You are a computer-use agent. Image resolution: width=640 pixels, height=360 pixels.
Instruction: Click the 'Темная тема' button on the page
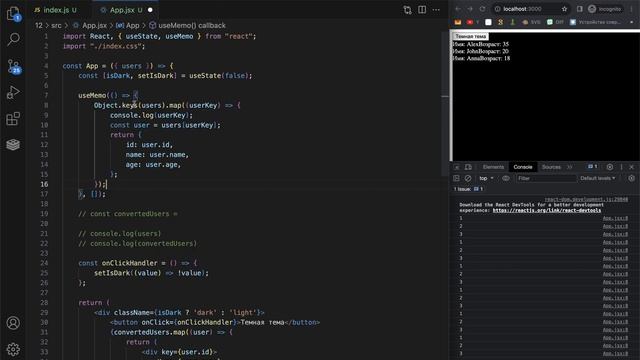471,36
